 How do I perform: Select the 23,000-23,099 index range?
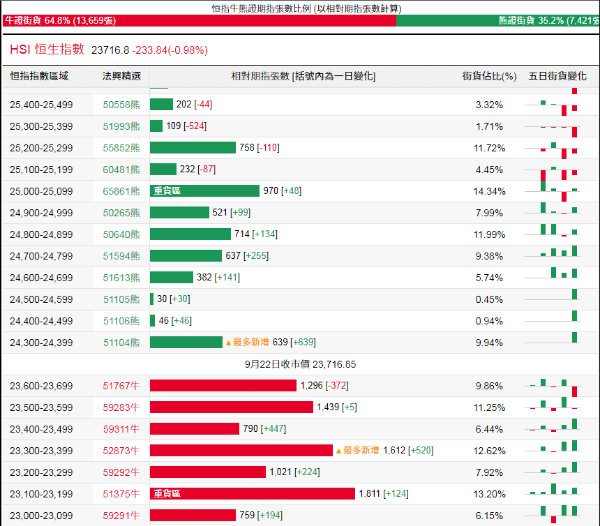pos(41,516)
